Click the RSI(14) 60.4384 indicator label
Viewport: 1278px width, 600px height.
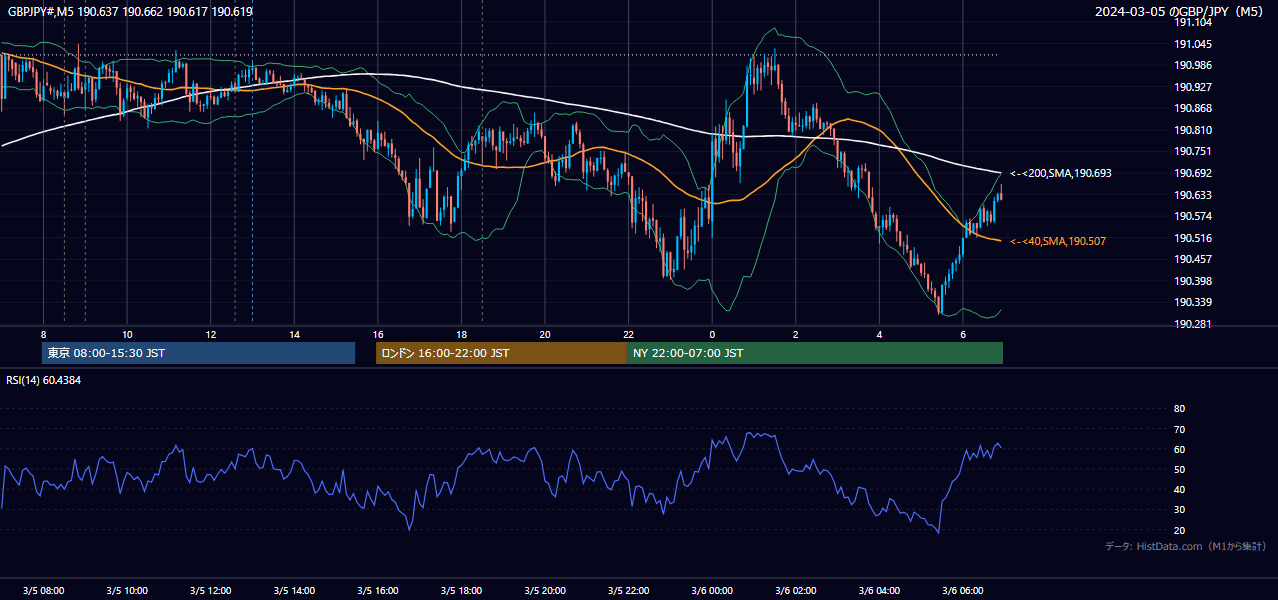[44, 380]
